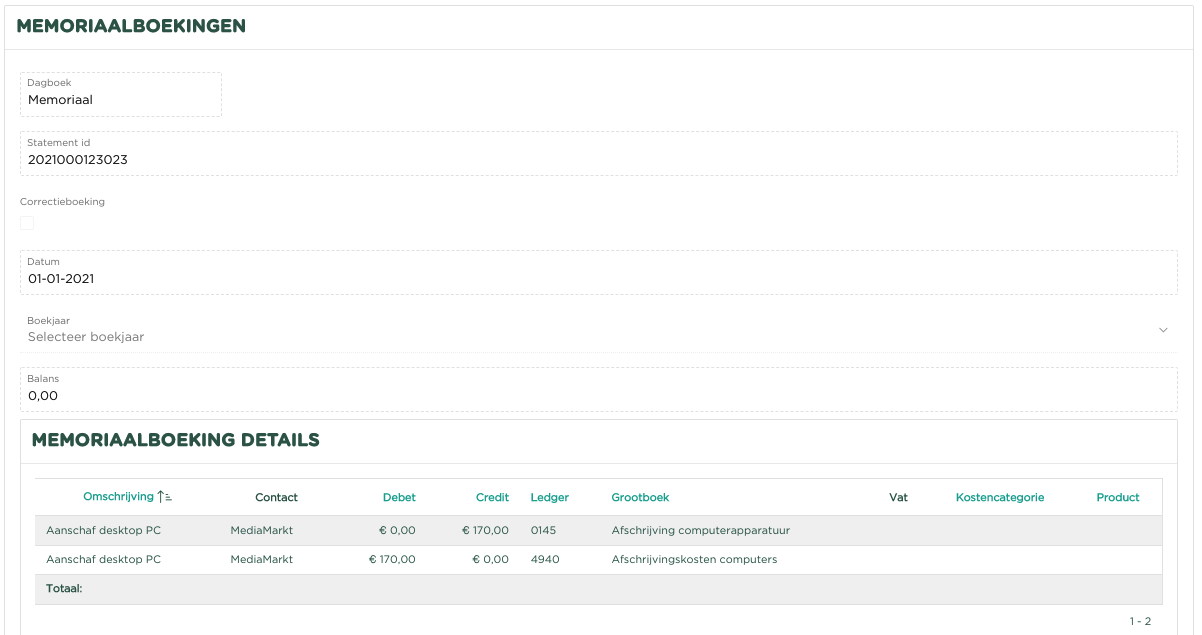Viewport: 1202px width, 635px height.
Task: Sort table by Debet column
Action: pos(399,498)
